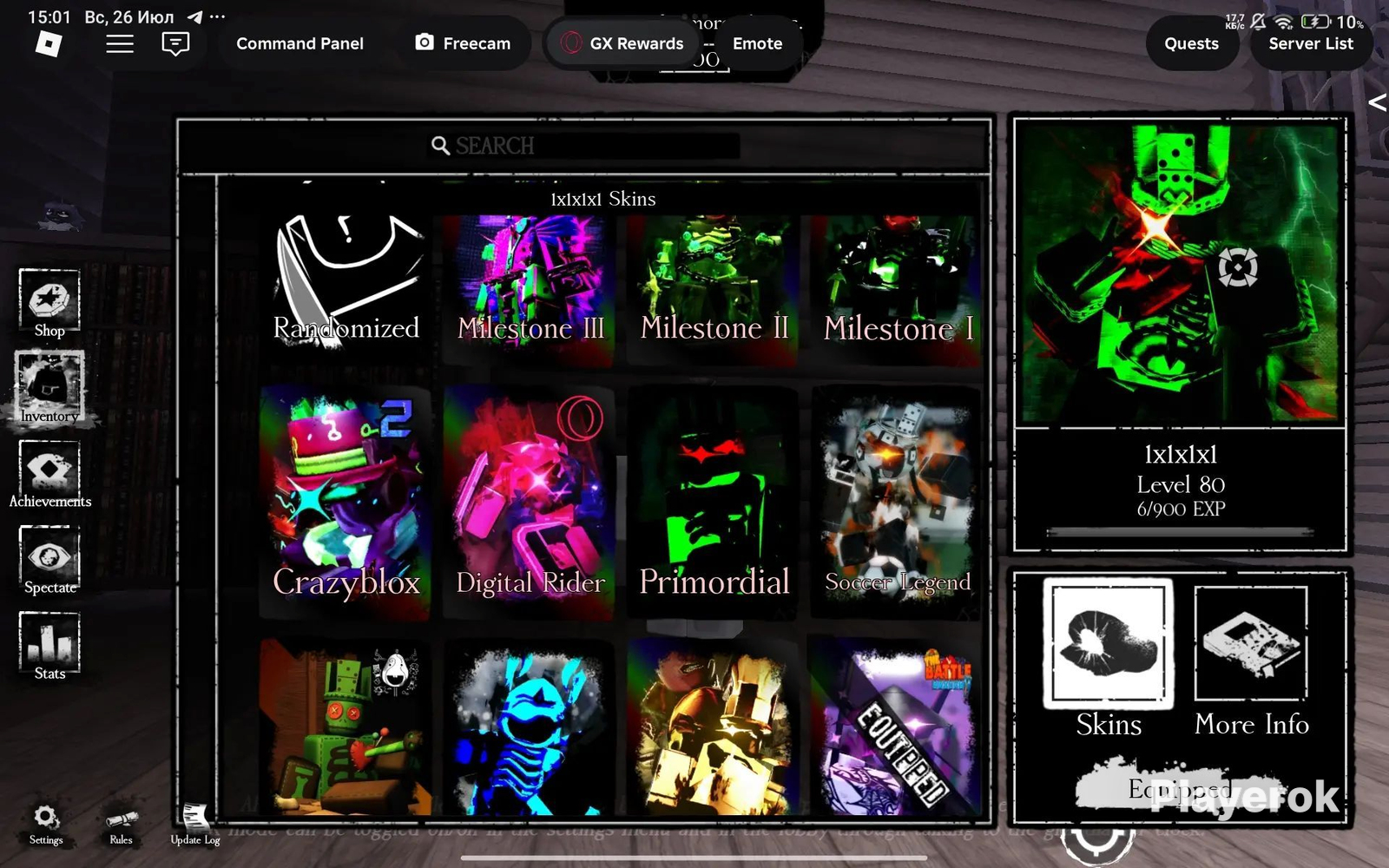The image size is (1389, 868).
Task: Click the target icon on character preview
Action: click(1237, 266)
